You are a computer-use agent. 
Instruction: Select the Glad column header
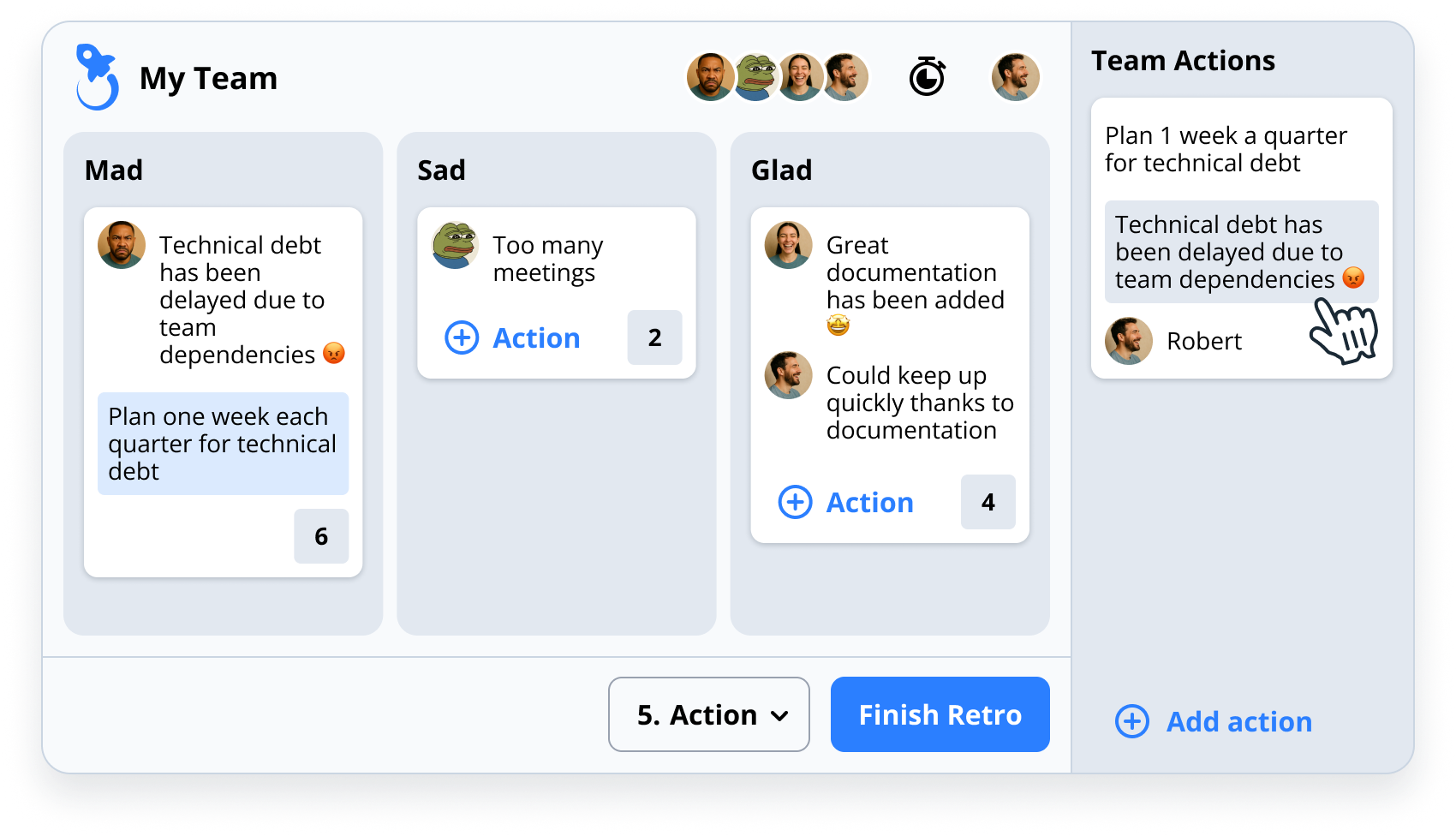pos(780,170)
